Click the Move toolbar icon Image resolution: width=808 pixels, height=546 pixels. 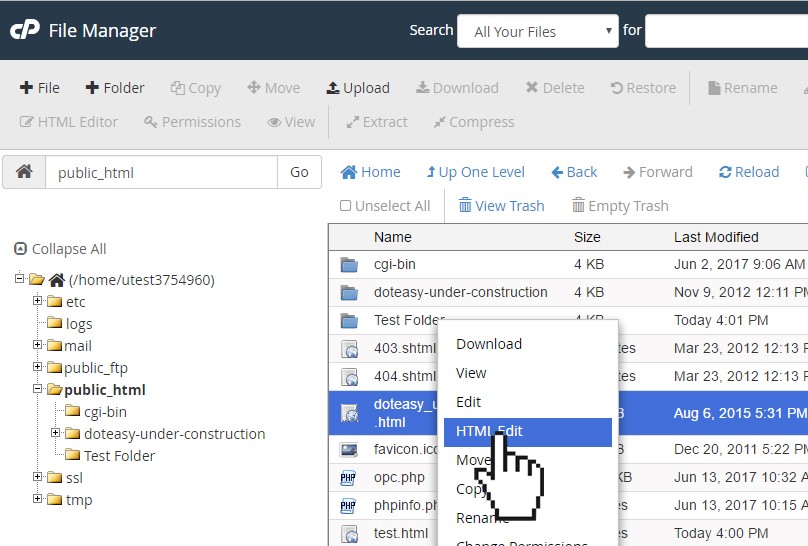point(254,88)
